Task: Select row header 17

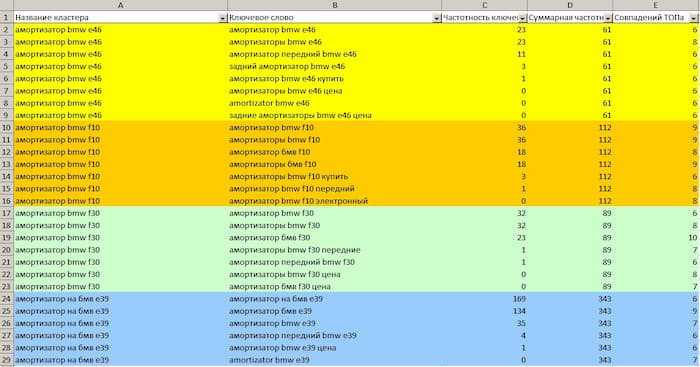Action: (x=7, y=213)
